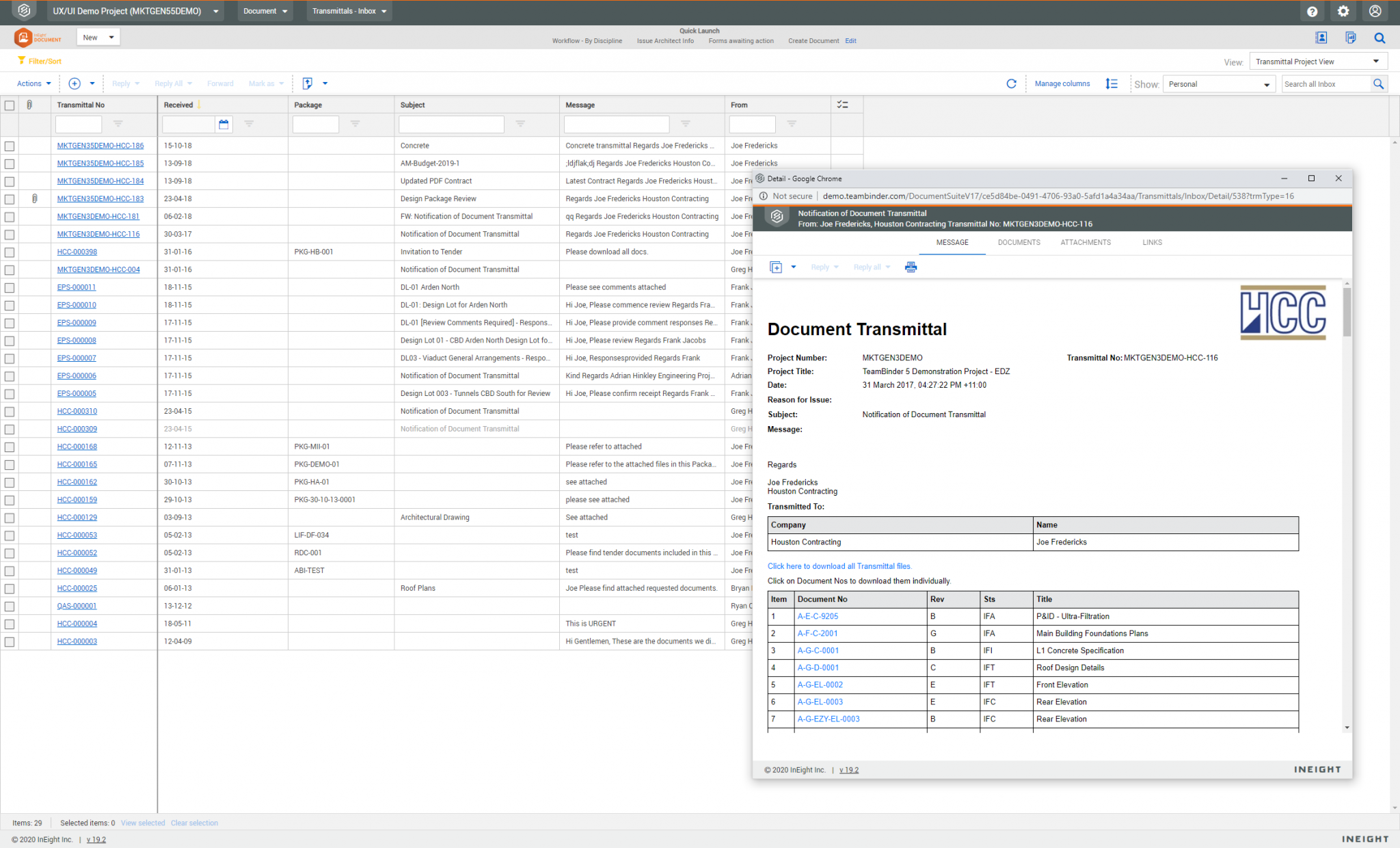Open the help icon in the header
Image resolution: width=1400 pixels, height=848 pixels.
click(x=1312, y=11)
